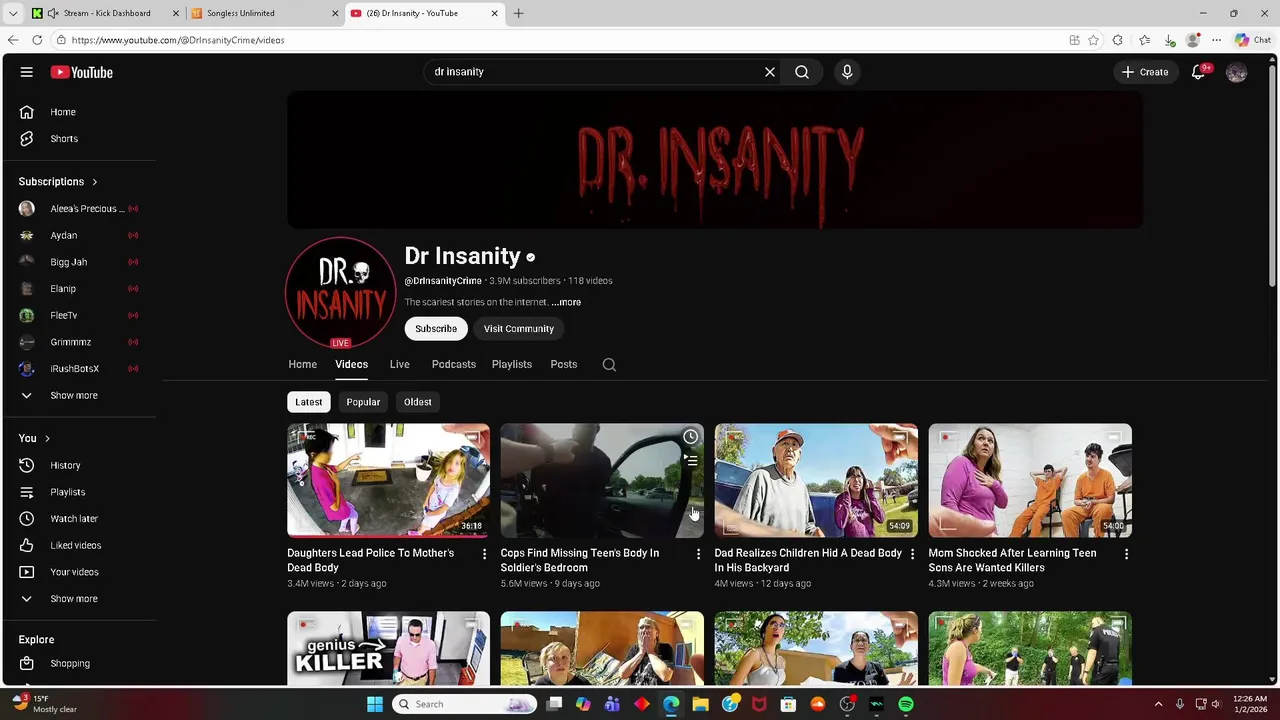This screenshot has width=1280, height=720.
Task: Switch to Stream - Kick Dashboard browser tab
Action: pyautogui.click(x=106, y=13)
